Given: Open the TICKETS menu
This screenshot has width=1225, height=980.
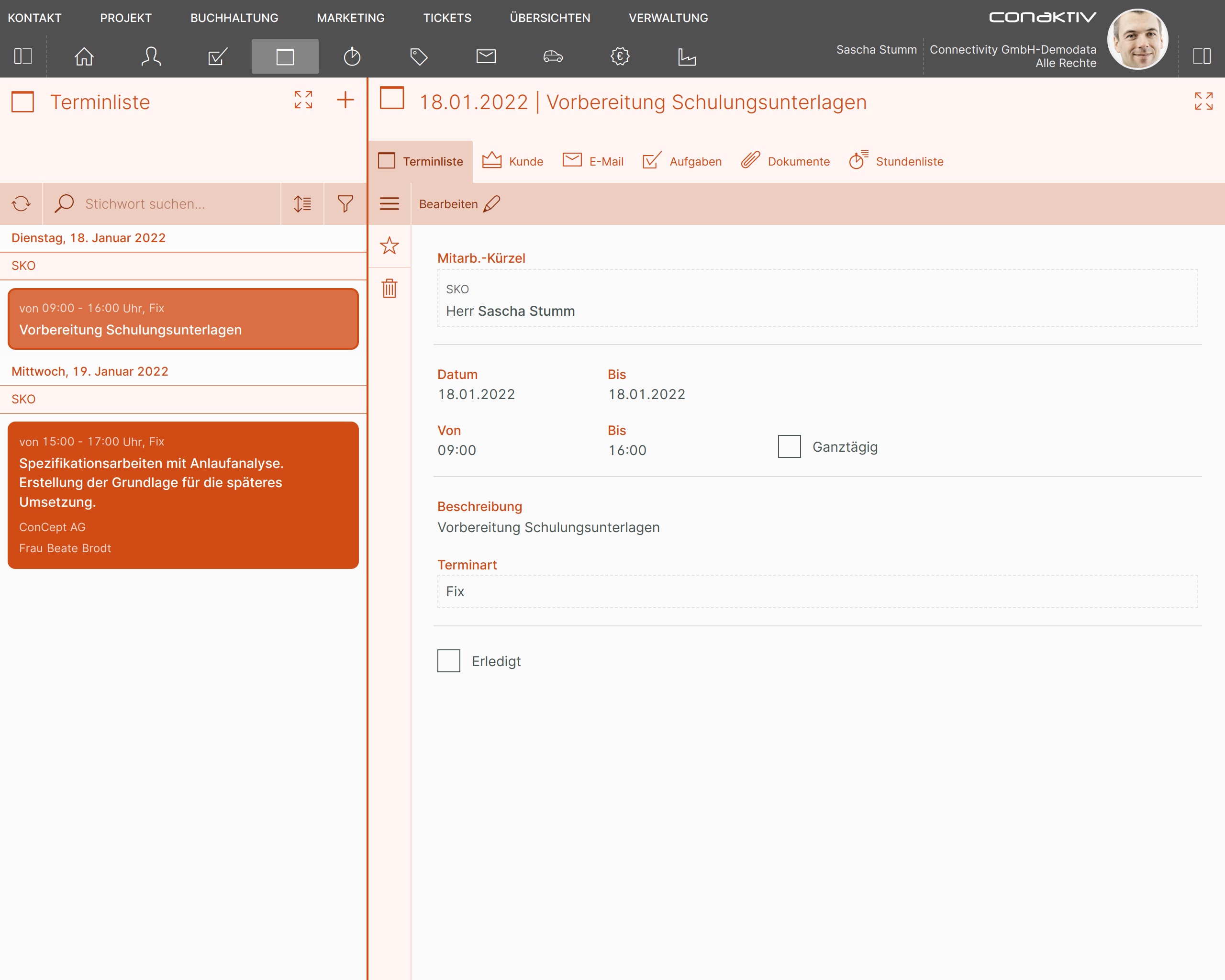Looking at the screenshot, I should pos(447,18).
